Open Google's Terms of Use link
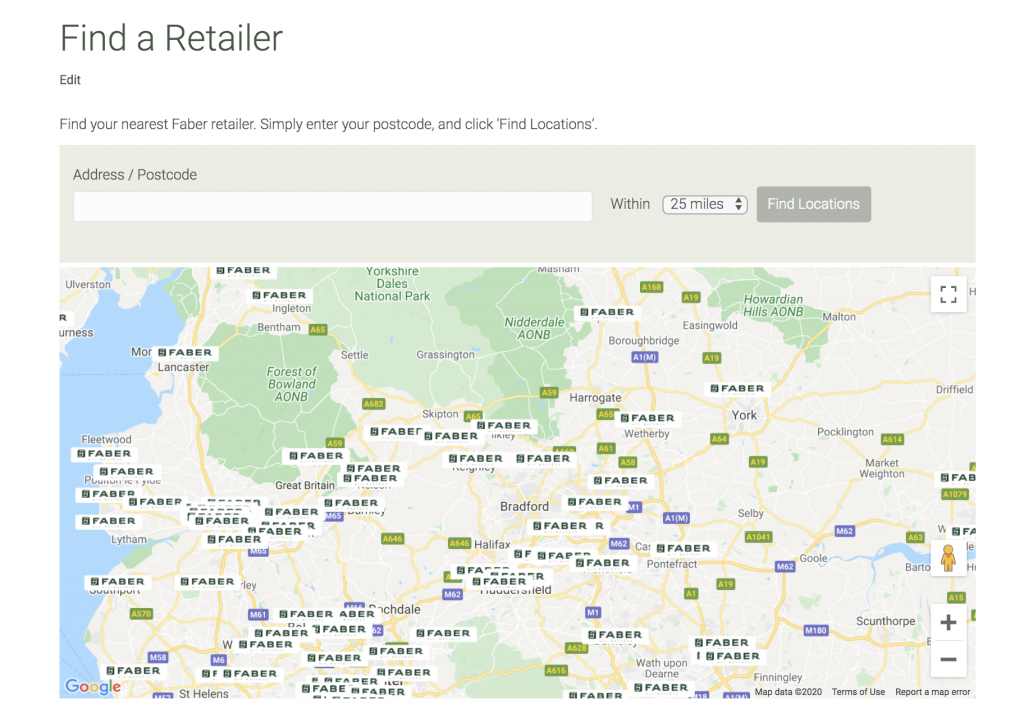1024x713 pixels. click(x=857, y=691)
